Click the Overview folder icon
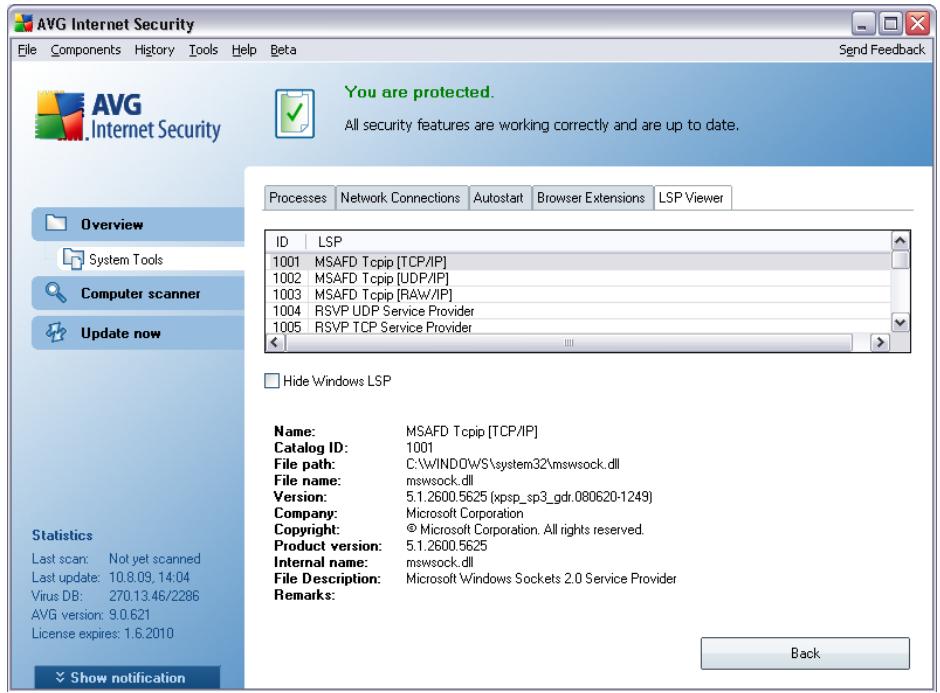Viewport: 940px width, 693px height. pyautogui.click(x=56, y=223)
